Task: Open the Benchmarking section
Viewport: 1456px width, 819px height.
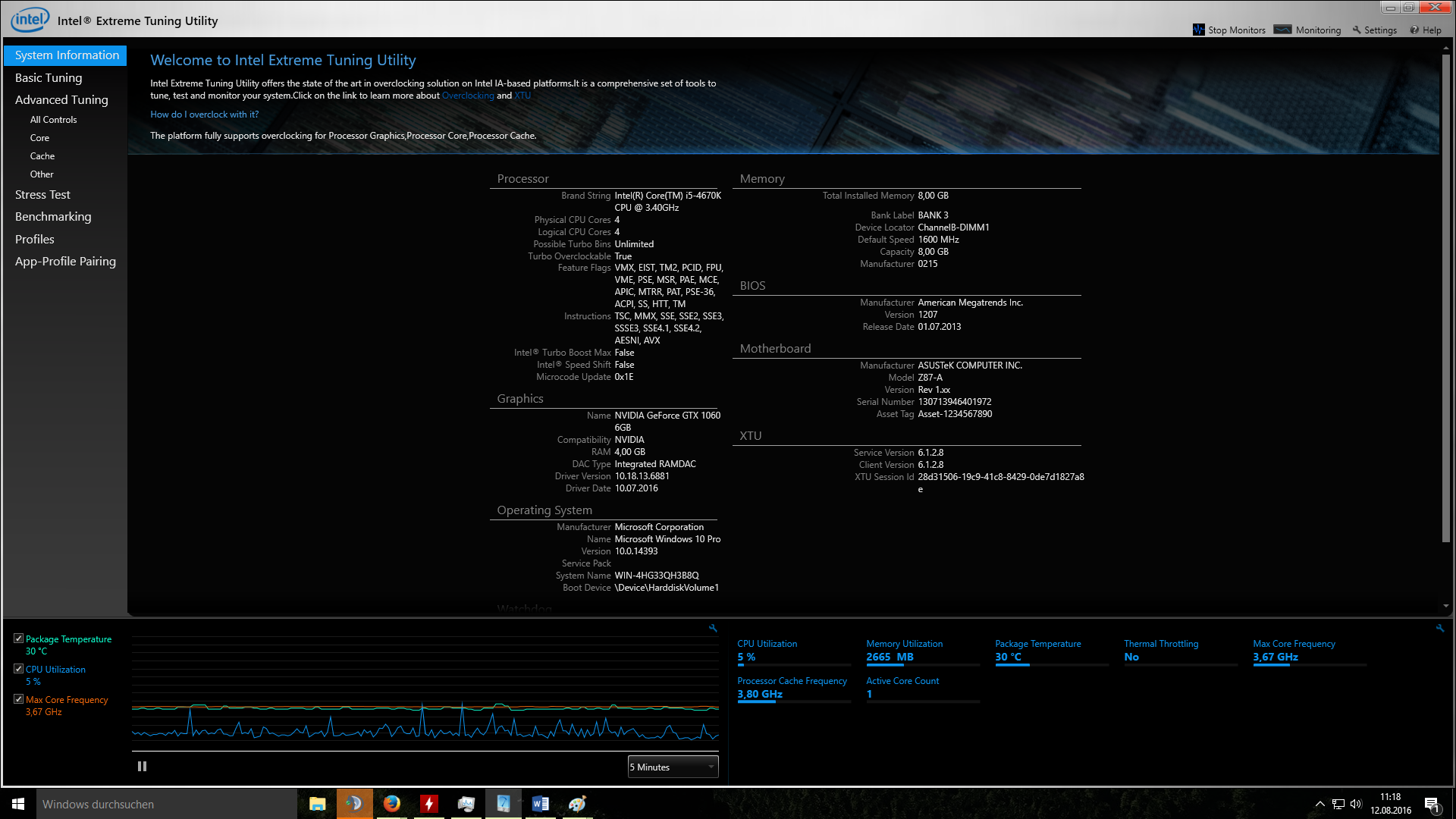Action: click(53, 217)
